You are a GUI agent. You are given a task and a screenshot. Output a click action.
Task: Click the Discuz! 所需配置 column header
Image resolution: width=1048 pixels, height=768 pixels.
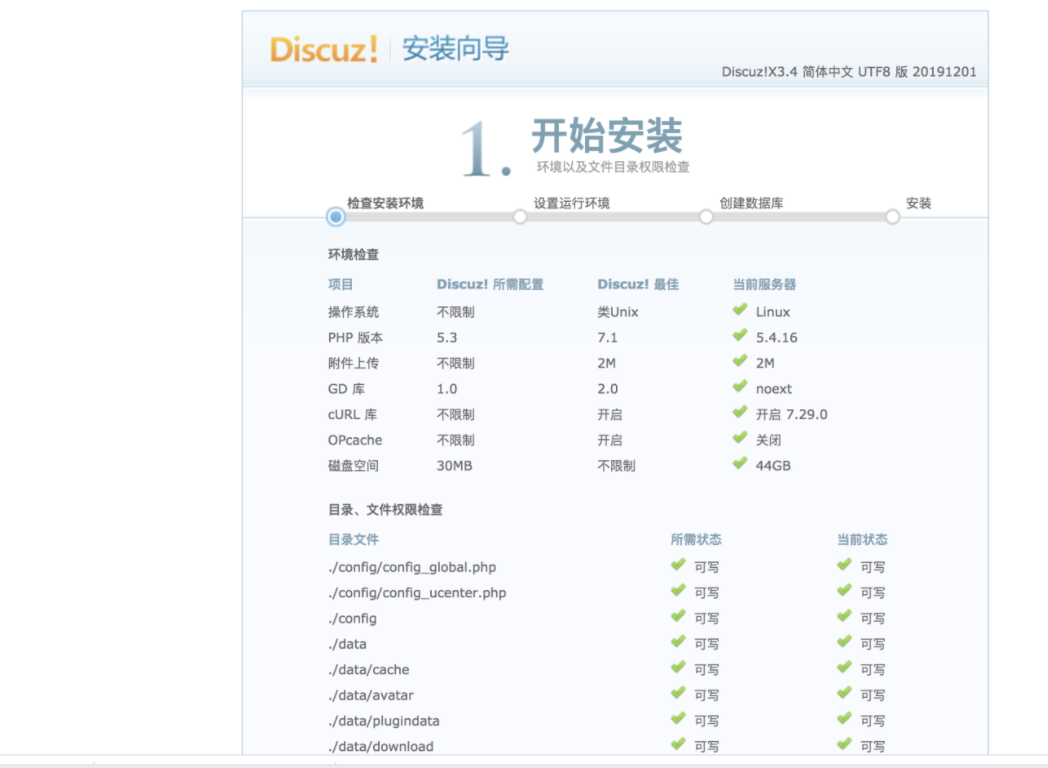click(490, 285)
